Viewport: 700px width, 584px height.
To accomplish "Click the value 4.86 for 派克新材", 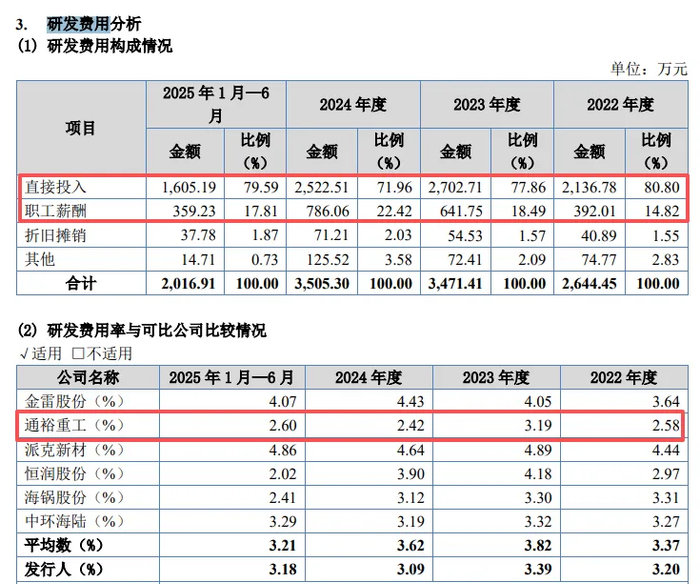I will [283, 450].
